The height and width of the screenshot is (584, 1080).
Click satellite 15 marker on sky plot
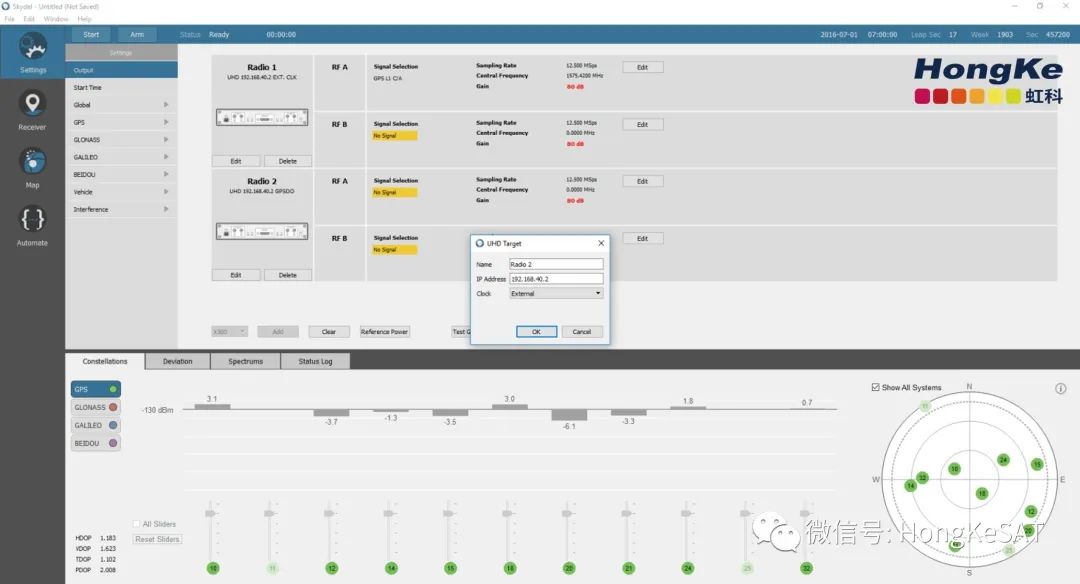(1037, 464)
